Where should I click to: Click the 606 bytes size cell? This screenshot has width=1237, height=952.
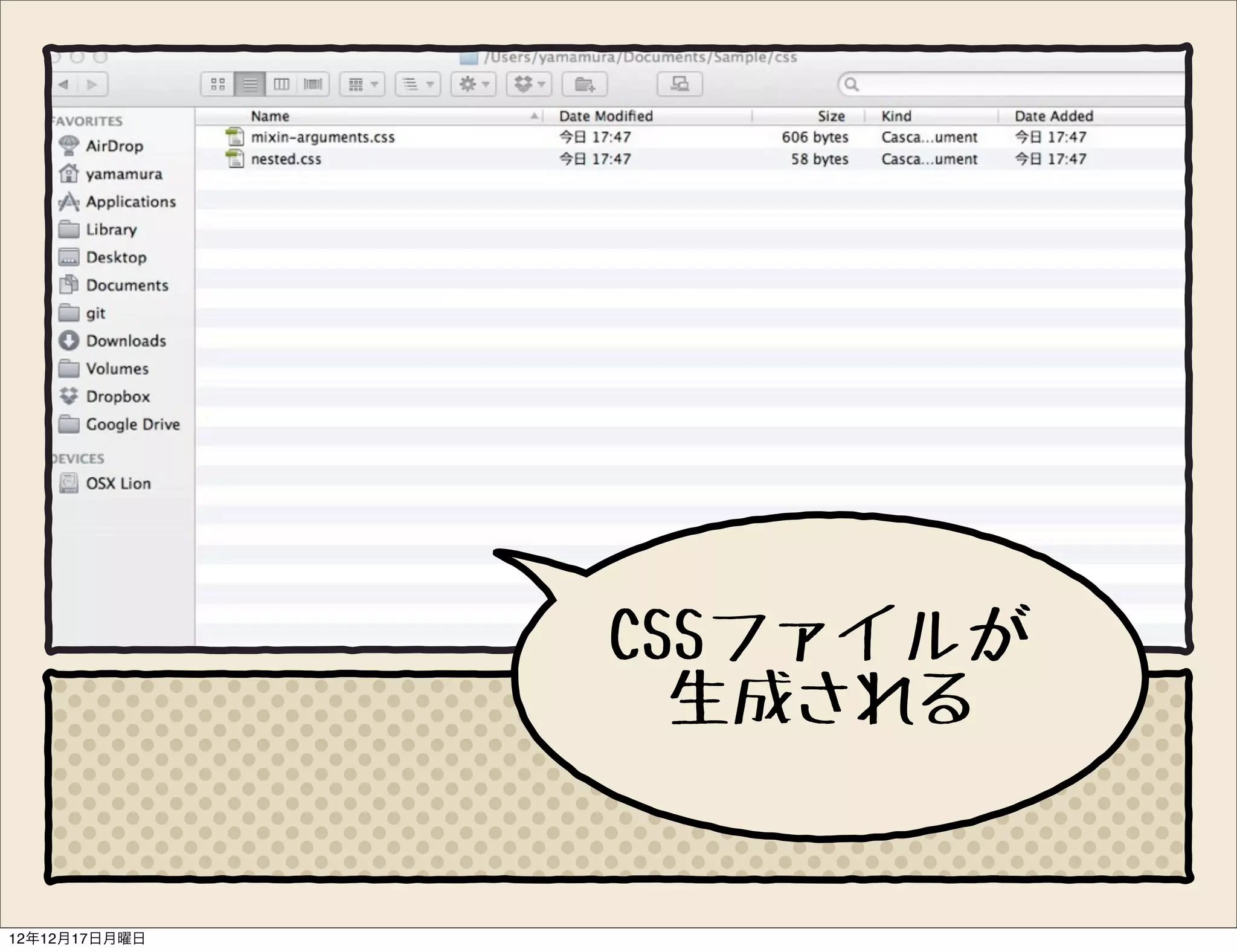pos(815,137)
